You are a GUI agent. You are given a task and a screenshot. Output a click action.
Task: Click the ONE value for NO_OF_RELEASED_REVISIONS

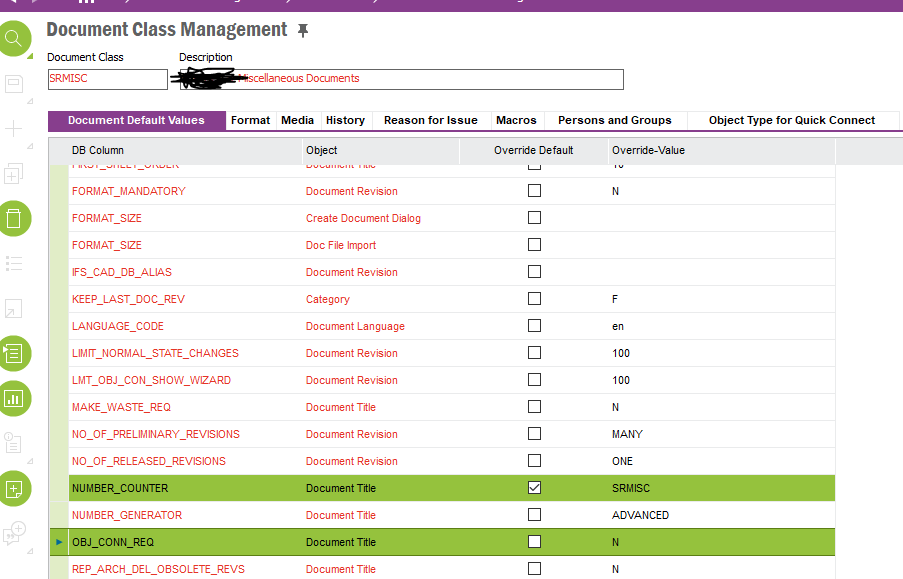[622, 461]
